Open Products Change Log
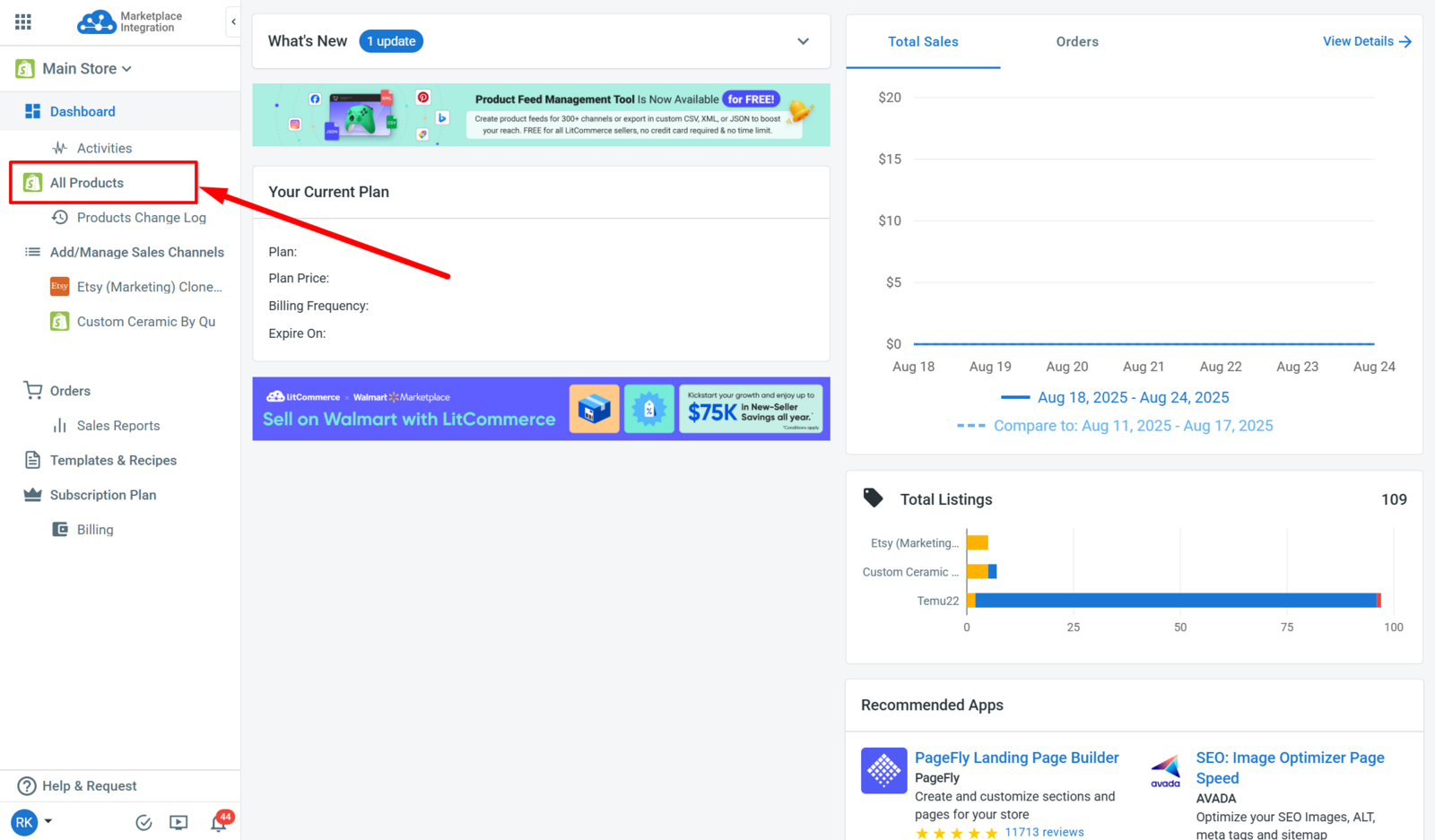This screenshot has width=1435, height=840. [142, 217]
